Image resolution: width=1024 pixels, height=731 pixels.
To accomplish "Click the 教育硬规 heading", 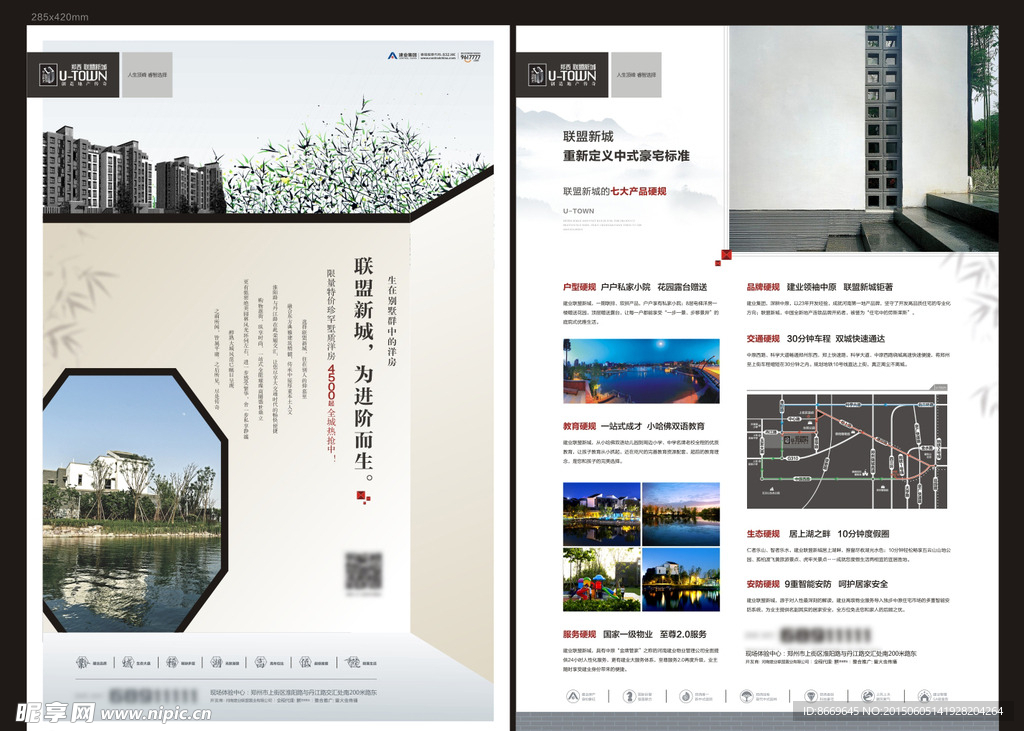I will pos(579,426).
